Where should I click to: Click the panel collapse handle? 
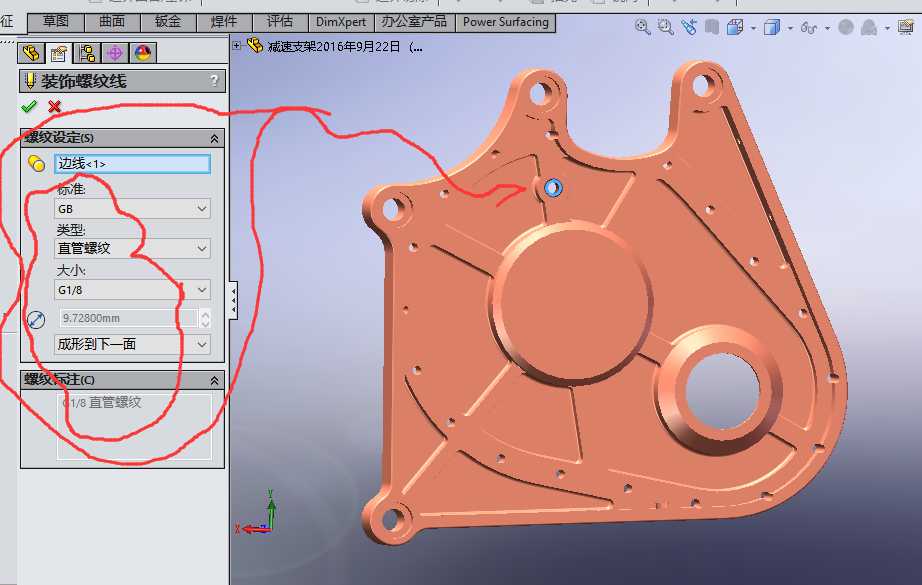pos(233,300)
